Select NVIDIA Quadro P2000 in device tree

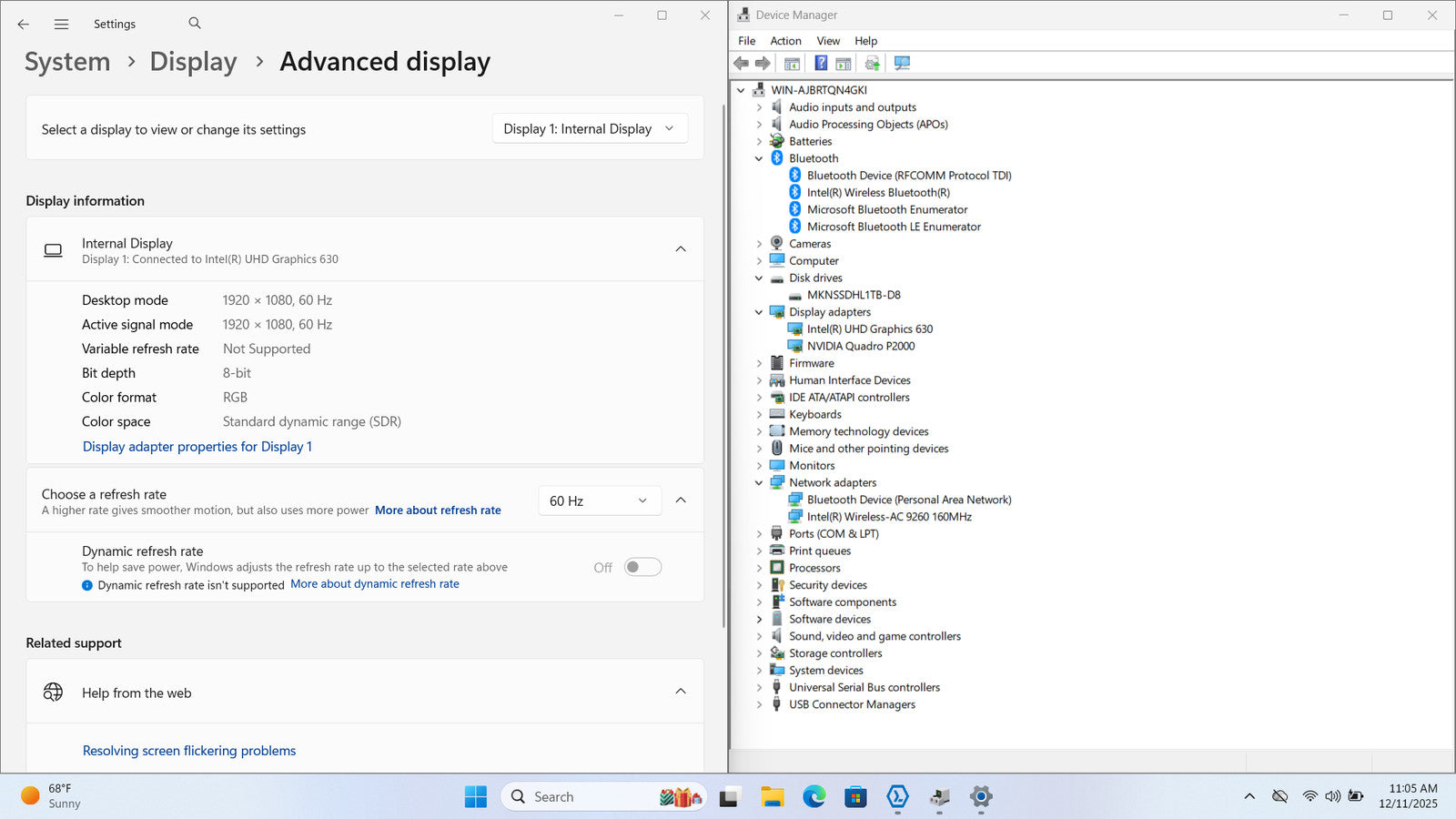860,346
